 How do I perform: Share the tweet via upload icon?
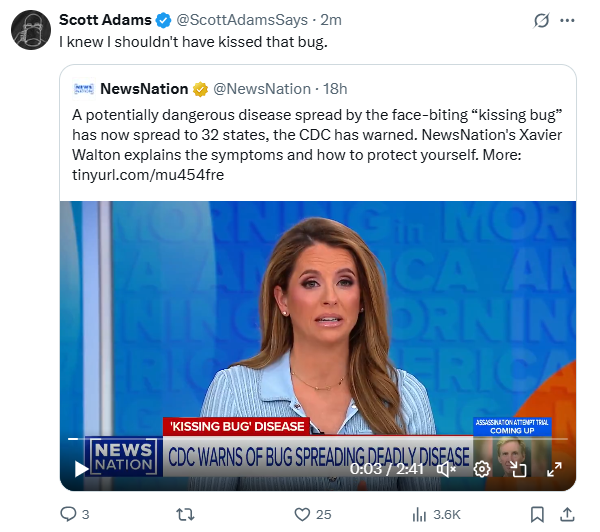(x=567, y=514)
